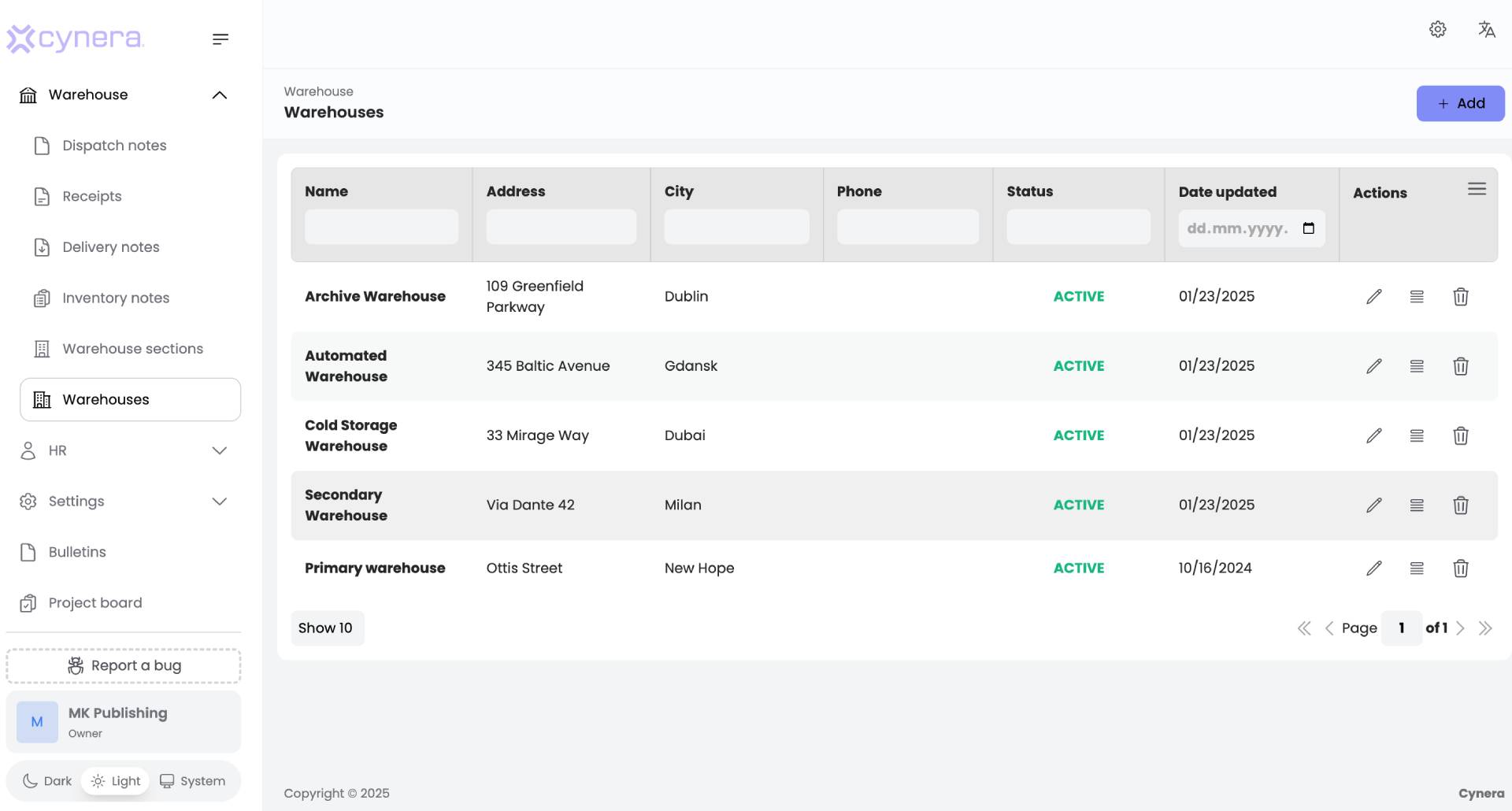Screen dimensions: 1512x811
Task: Edit the Archive Warehouse row with pencil icon
Action: point(1373,297)
